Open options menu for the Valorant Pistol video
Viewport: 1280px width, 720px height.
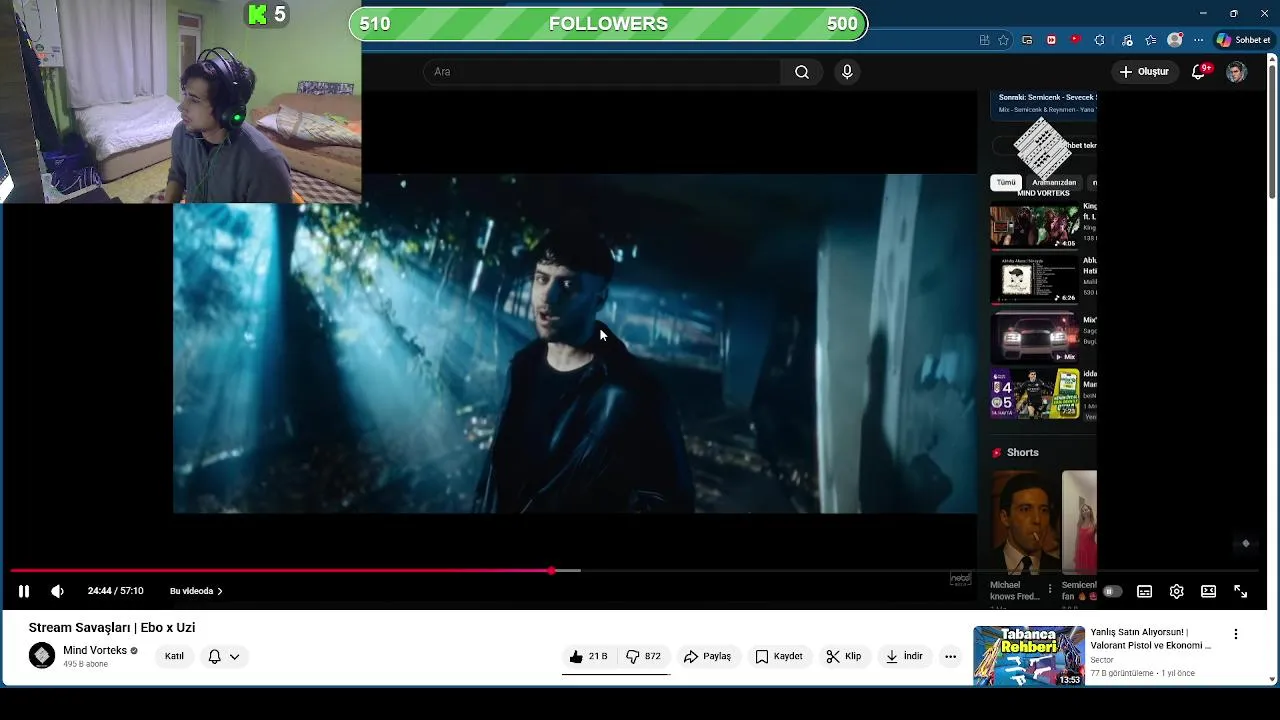1236,634
